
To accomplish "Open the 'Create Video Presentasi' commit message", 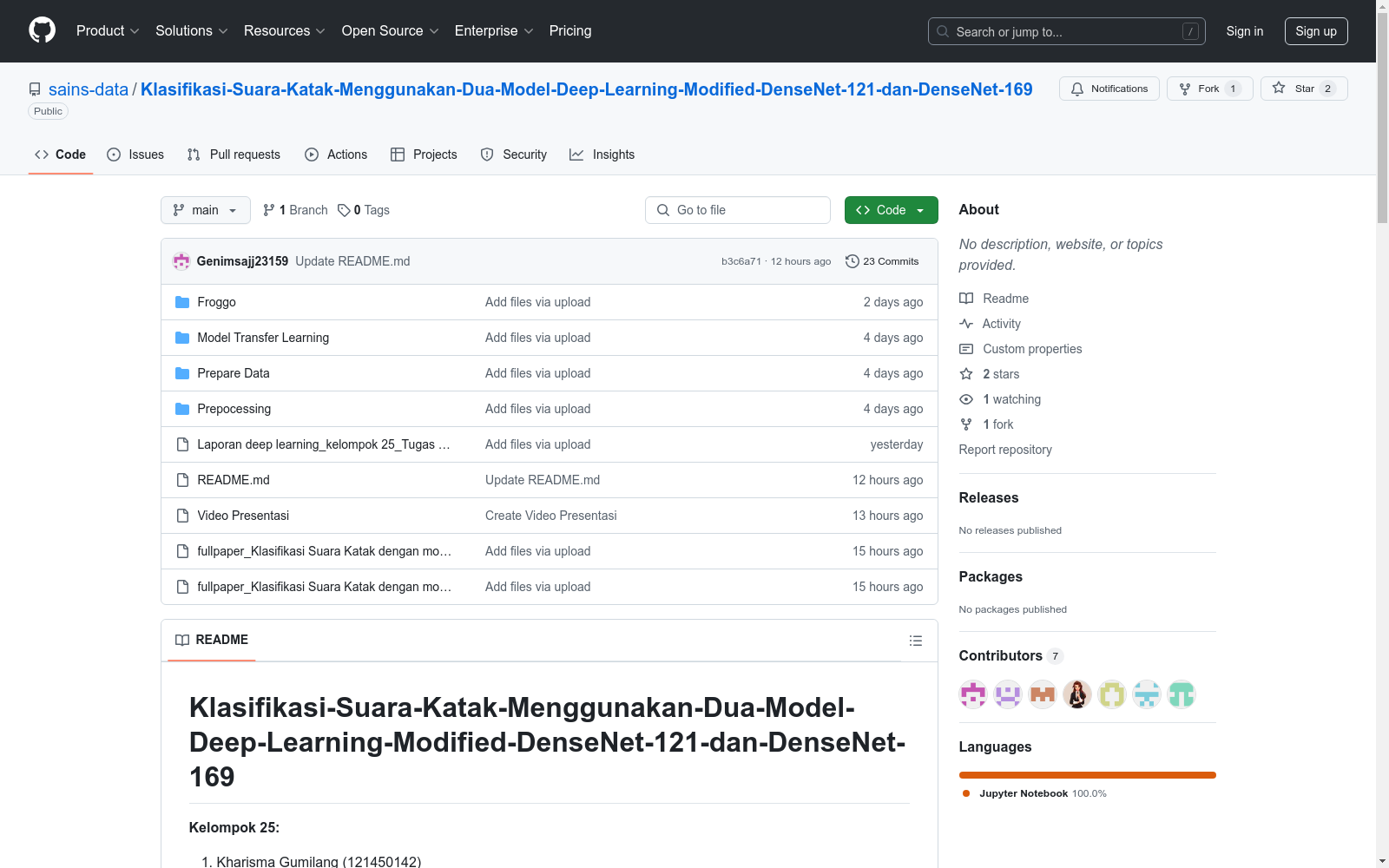I will (551, 516).
